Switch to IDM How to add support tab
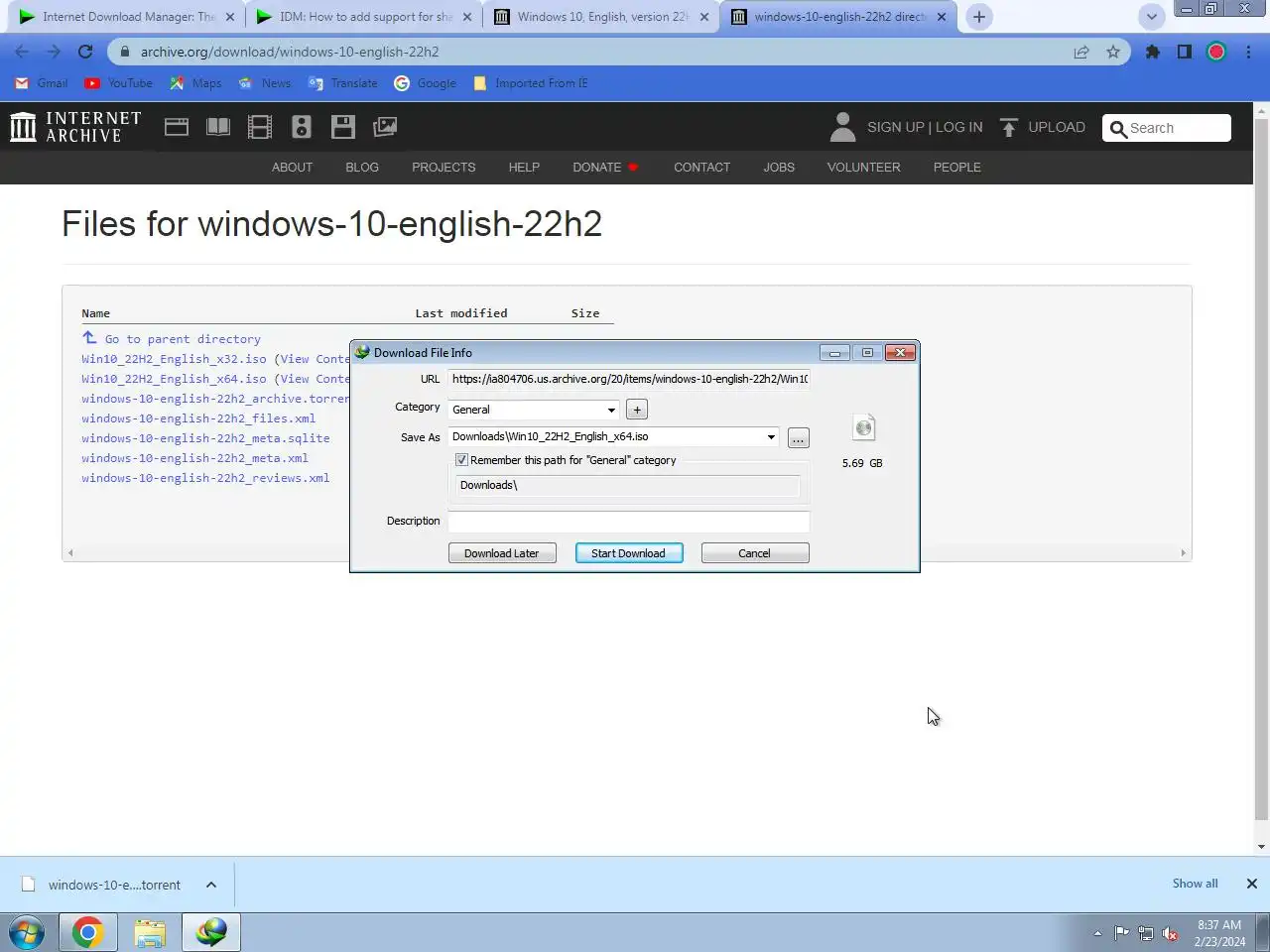The height and width of the screenshot is (952, 1270). [x=363, y=17]
